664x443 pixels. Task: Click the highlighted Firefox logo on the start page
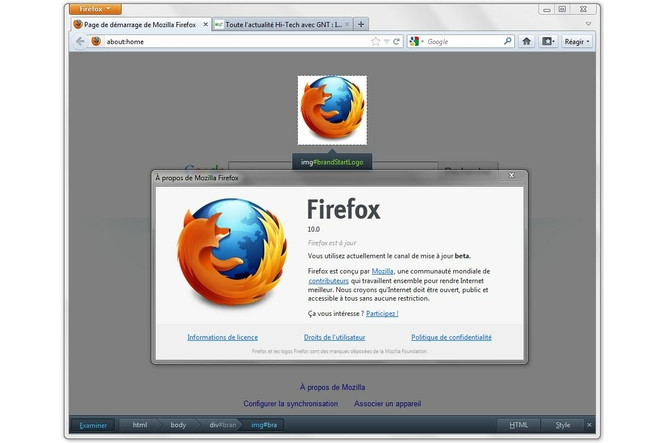click(332, 110)
